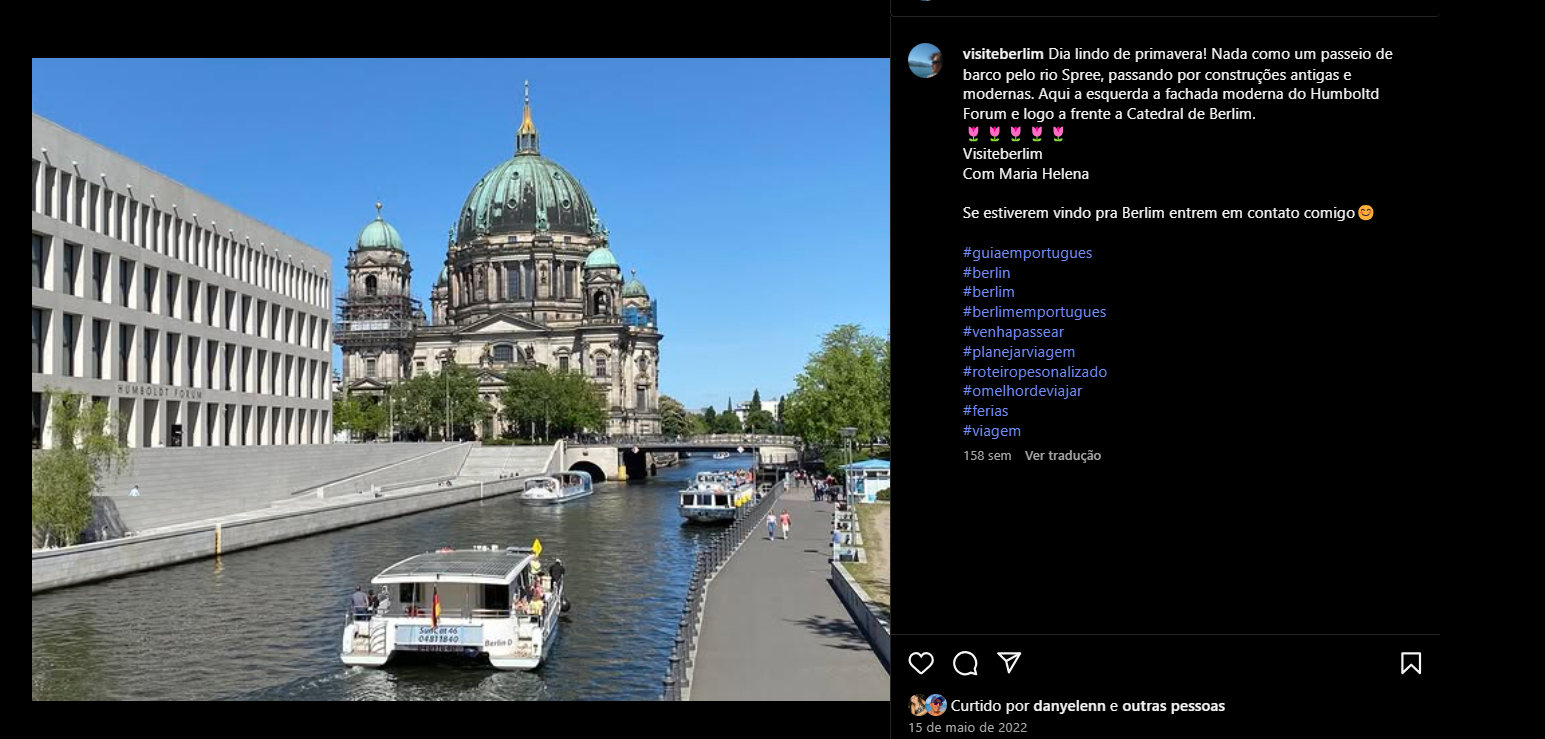Click the visiteberlim username in caption
The image size is (1545, 739).
(1003, 54)
